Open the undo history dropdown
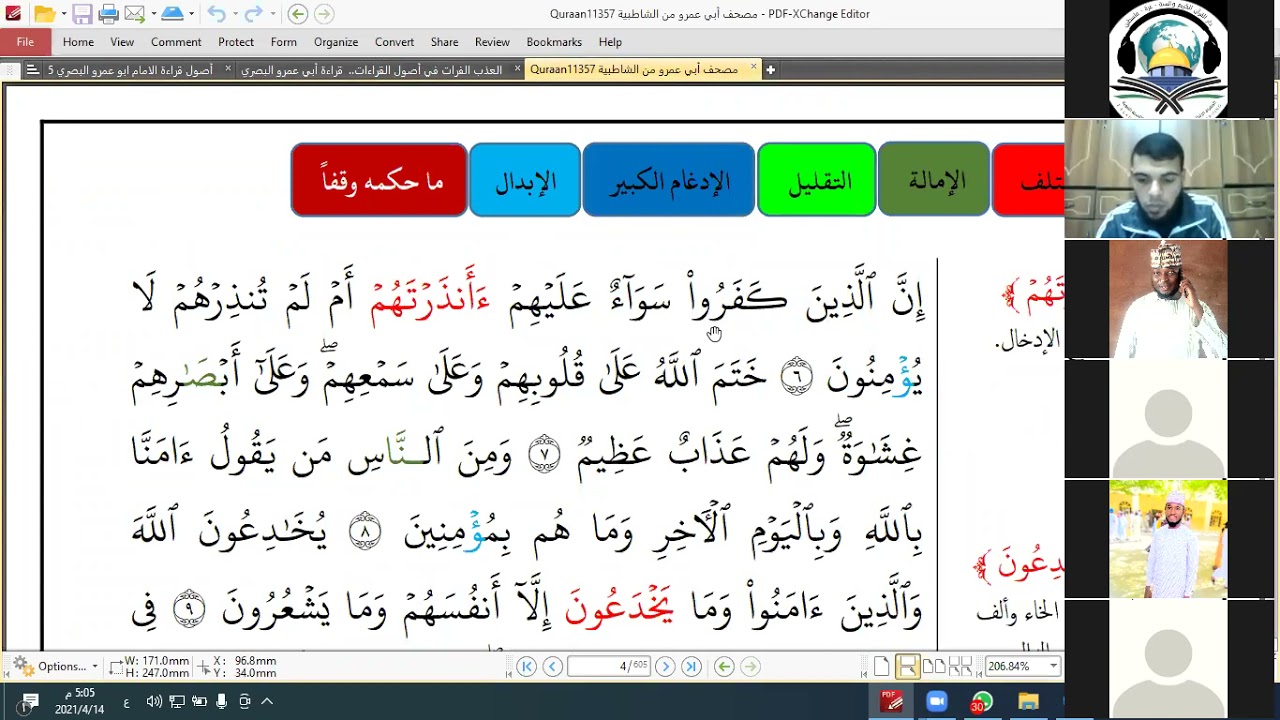The width and height of the screenshot is (1280, 720). coord(233,14)
